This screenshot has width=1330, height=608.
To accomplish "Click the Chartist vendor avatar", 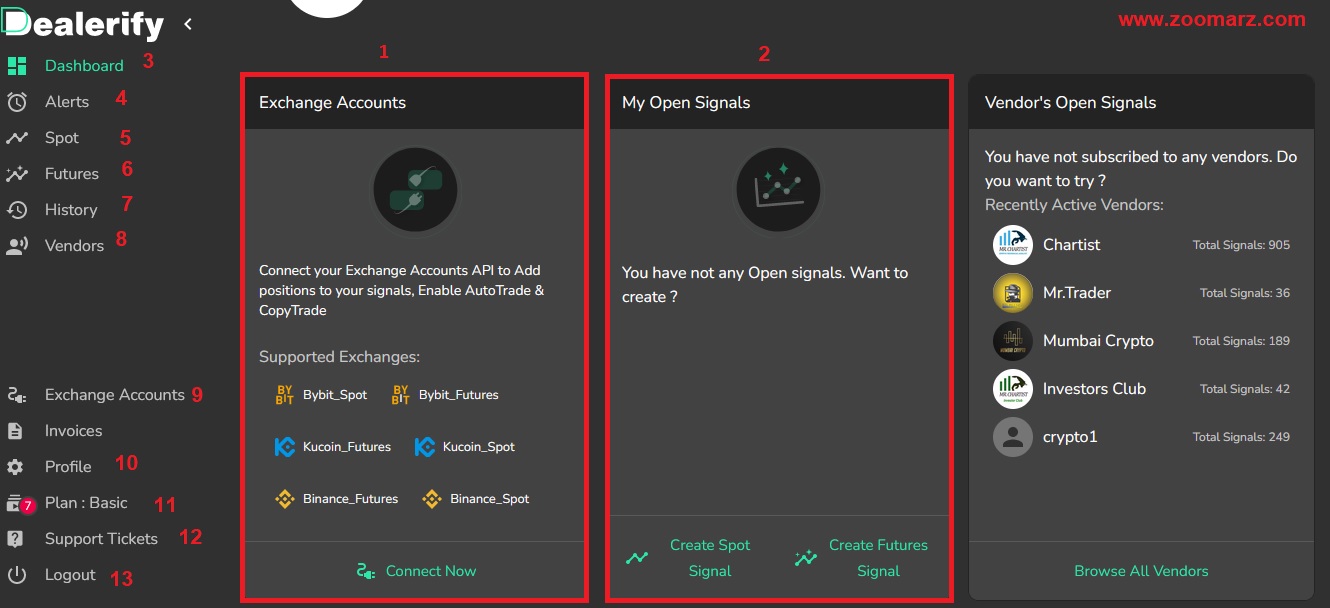I will (1013, 245).
